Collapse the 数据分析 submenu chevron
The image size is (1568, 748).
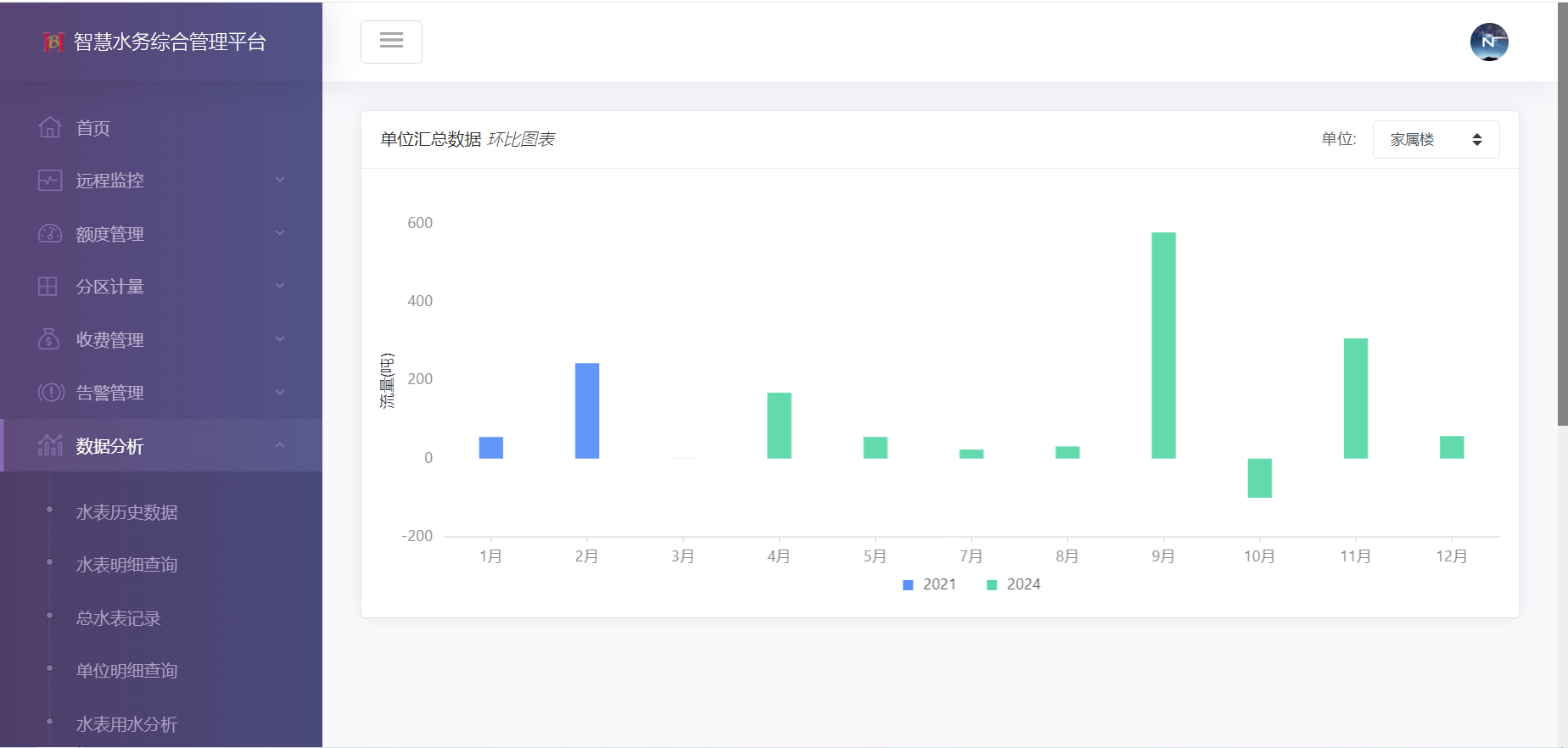point(280,445)
